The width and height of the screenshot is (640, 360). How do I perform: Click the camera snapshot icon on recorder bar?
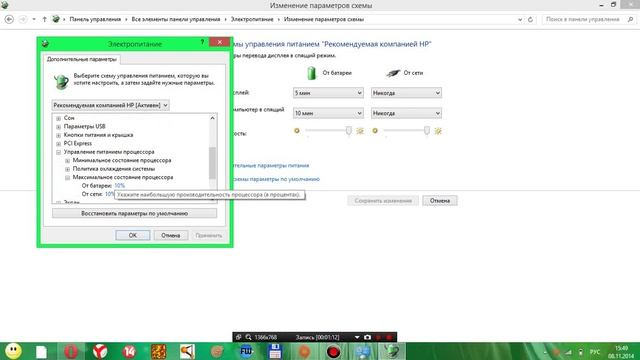click(367, 337)
